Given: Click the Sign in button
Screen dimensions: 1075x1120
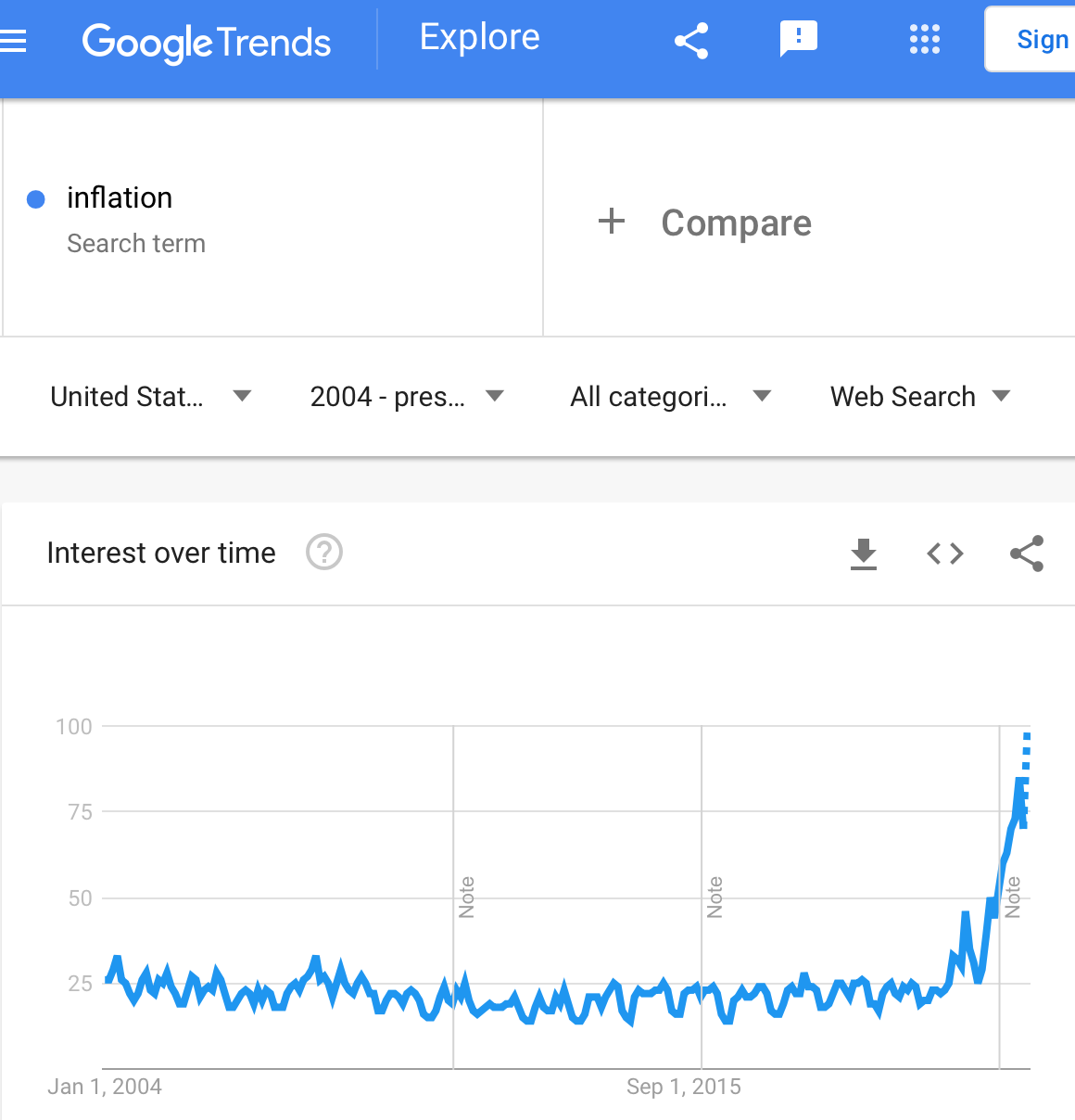Looking at the screenshot, I should [1031, 39].
